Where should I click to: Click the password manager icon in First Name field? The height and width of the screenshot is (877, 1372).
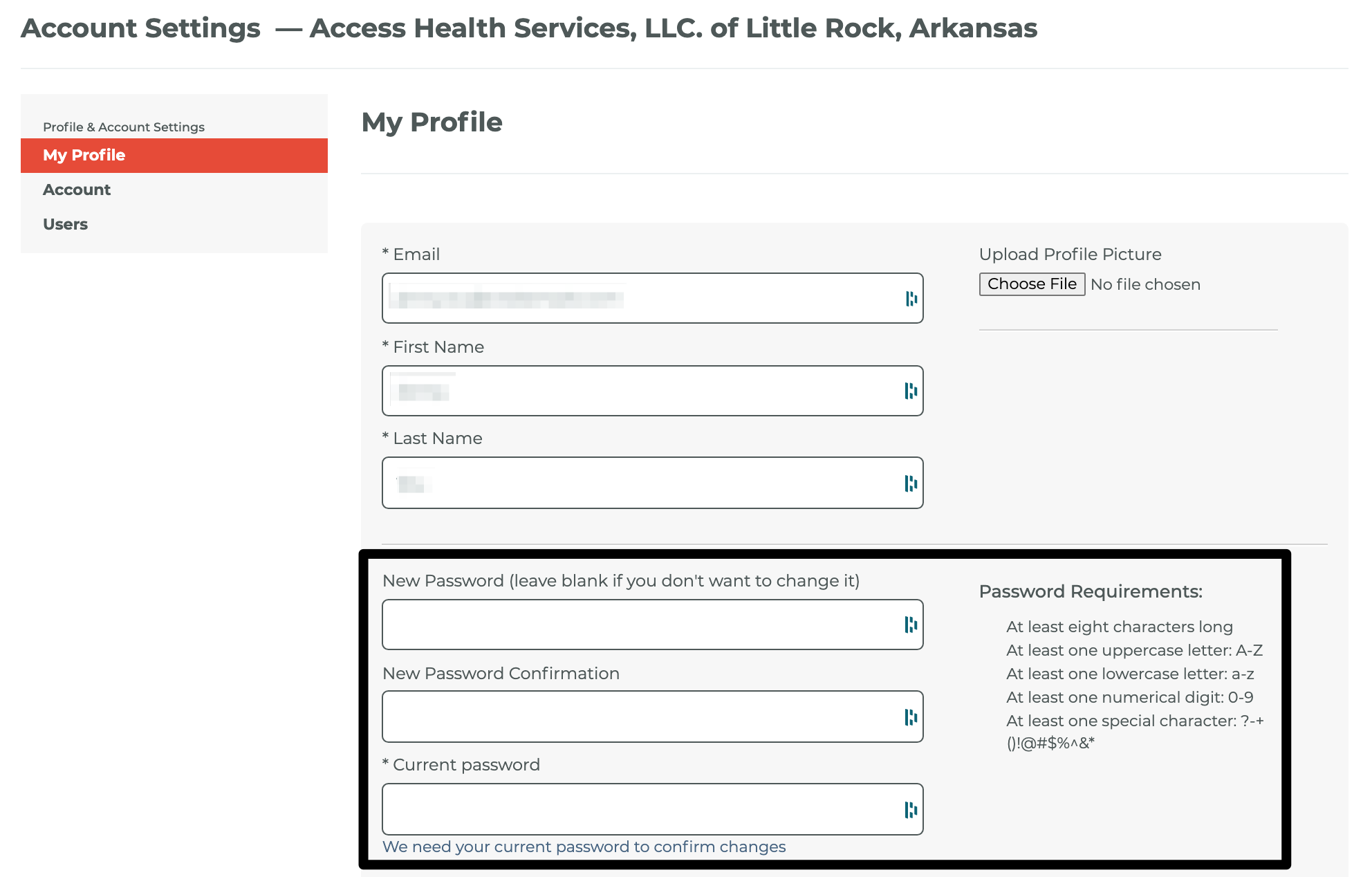tap(911, 391)
